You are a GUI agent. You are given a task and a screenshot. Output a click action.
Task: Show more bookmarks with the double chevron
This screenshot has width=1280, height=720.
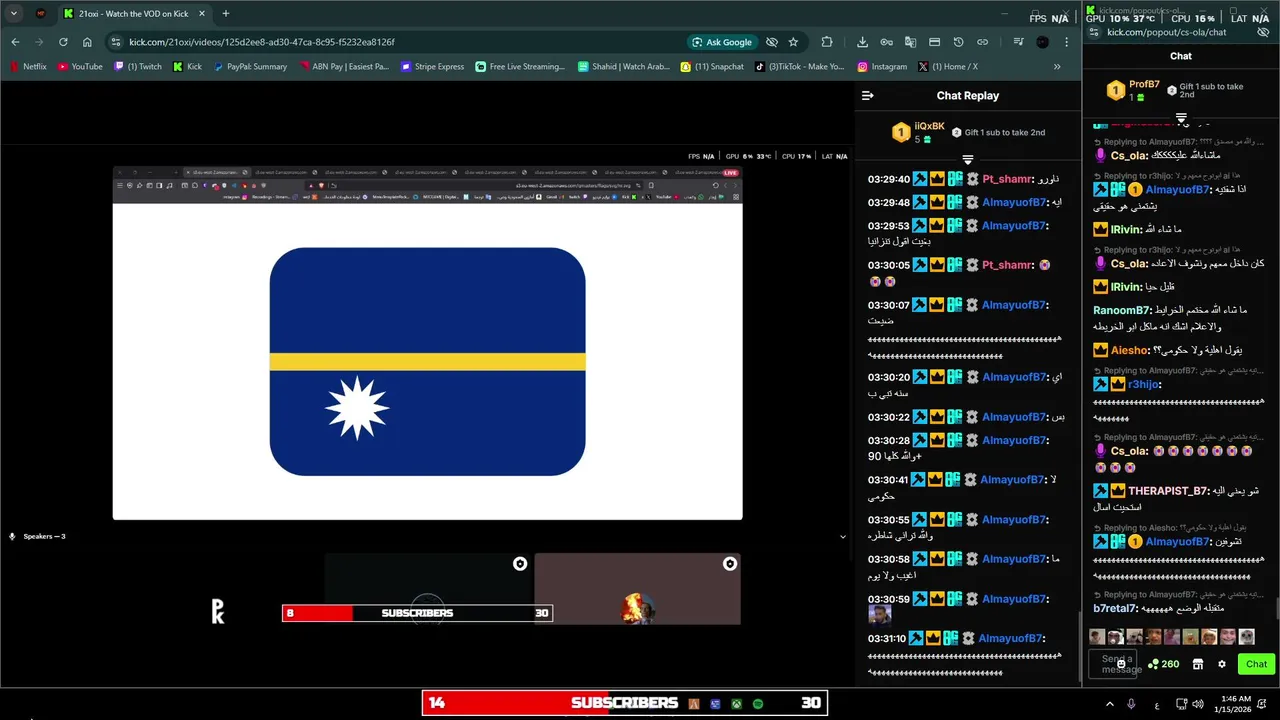pyautogui.click(x=1057, y=67)
